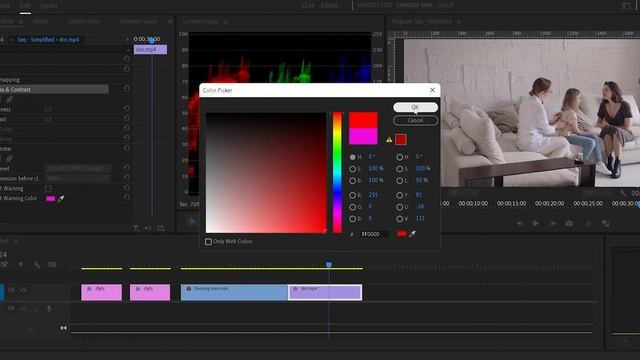
Task: Click the timeline playhead marker
Action: (329, 265)
